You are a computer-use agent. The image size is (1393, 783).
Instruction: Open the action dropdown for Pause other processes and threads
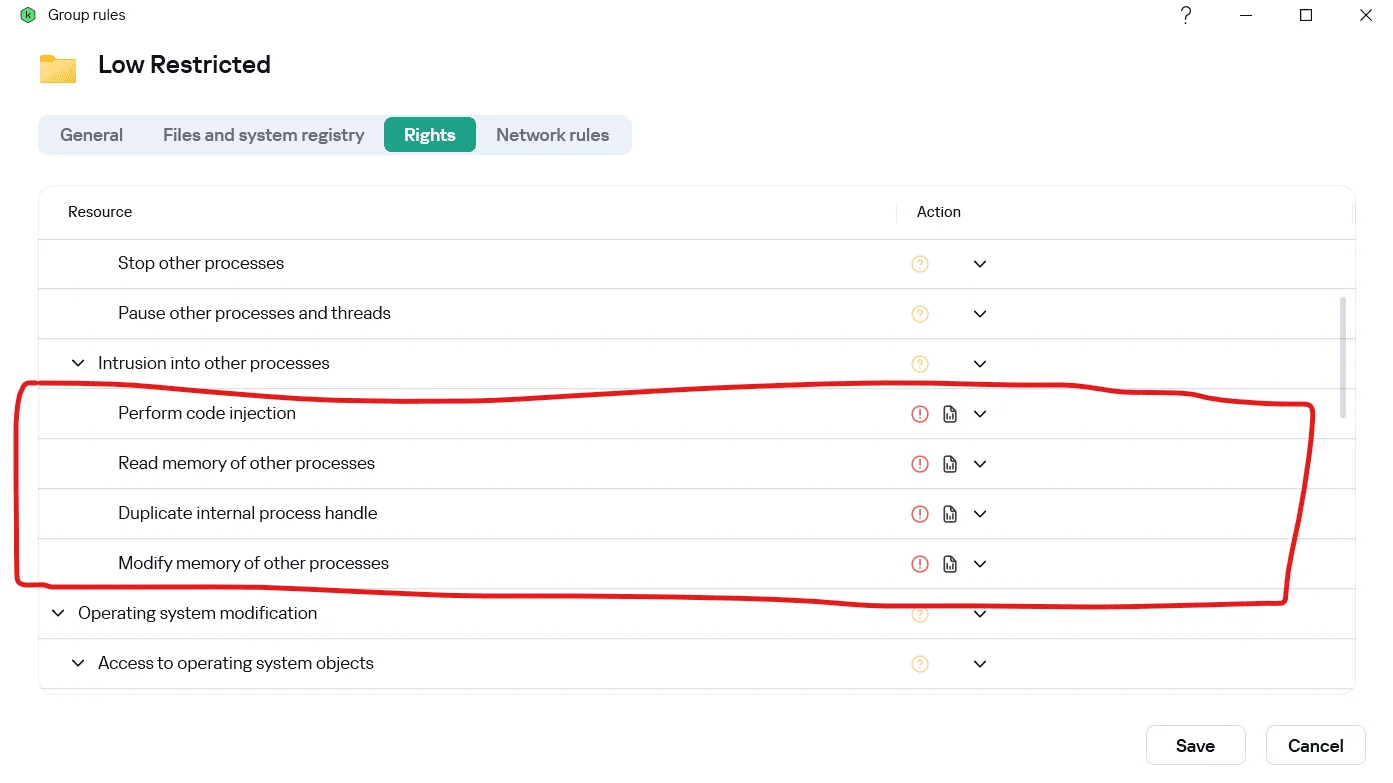tap(980, 314)
